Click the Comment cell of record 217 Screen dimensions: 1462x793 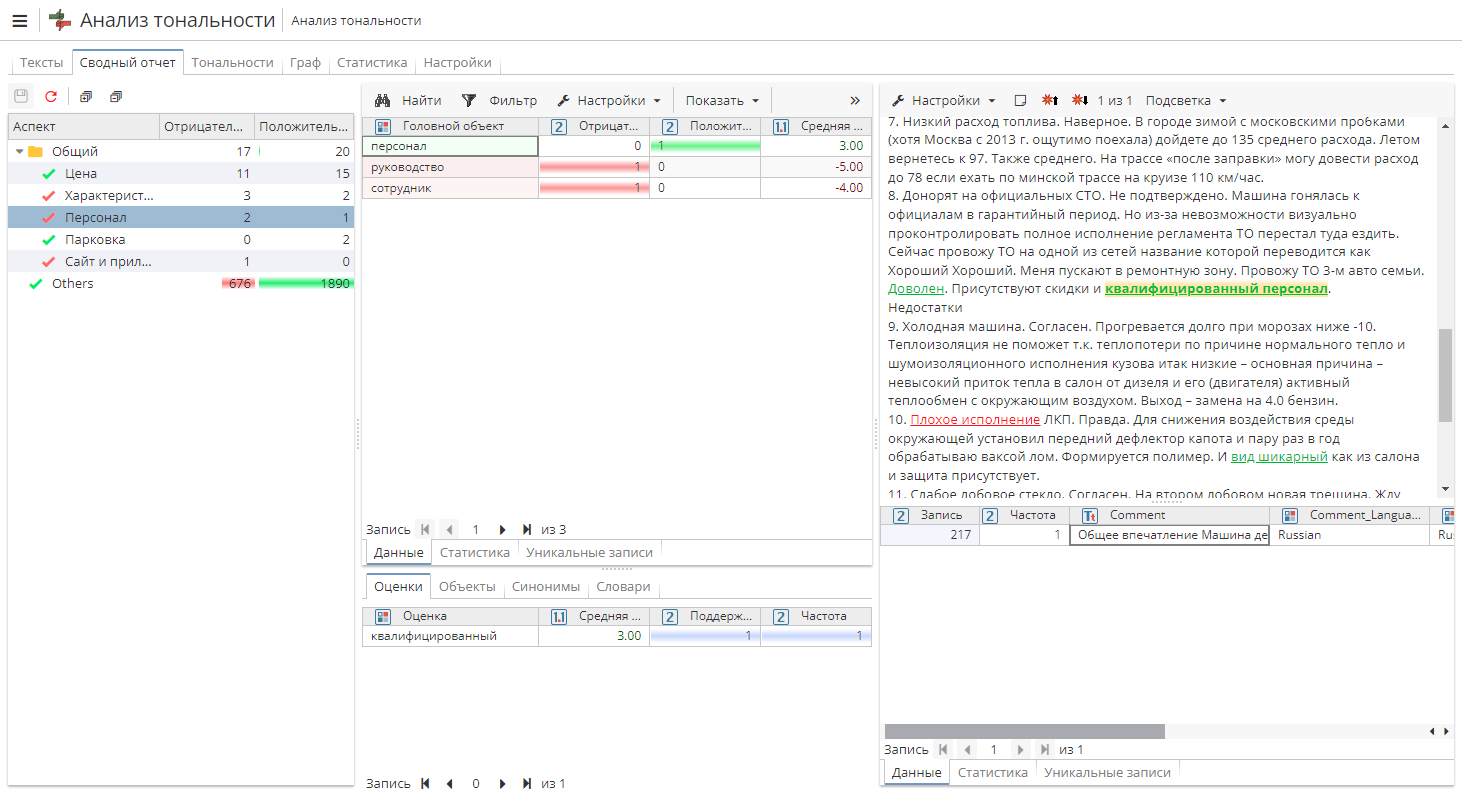(x=1170, y=535)
